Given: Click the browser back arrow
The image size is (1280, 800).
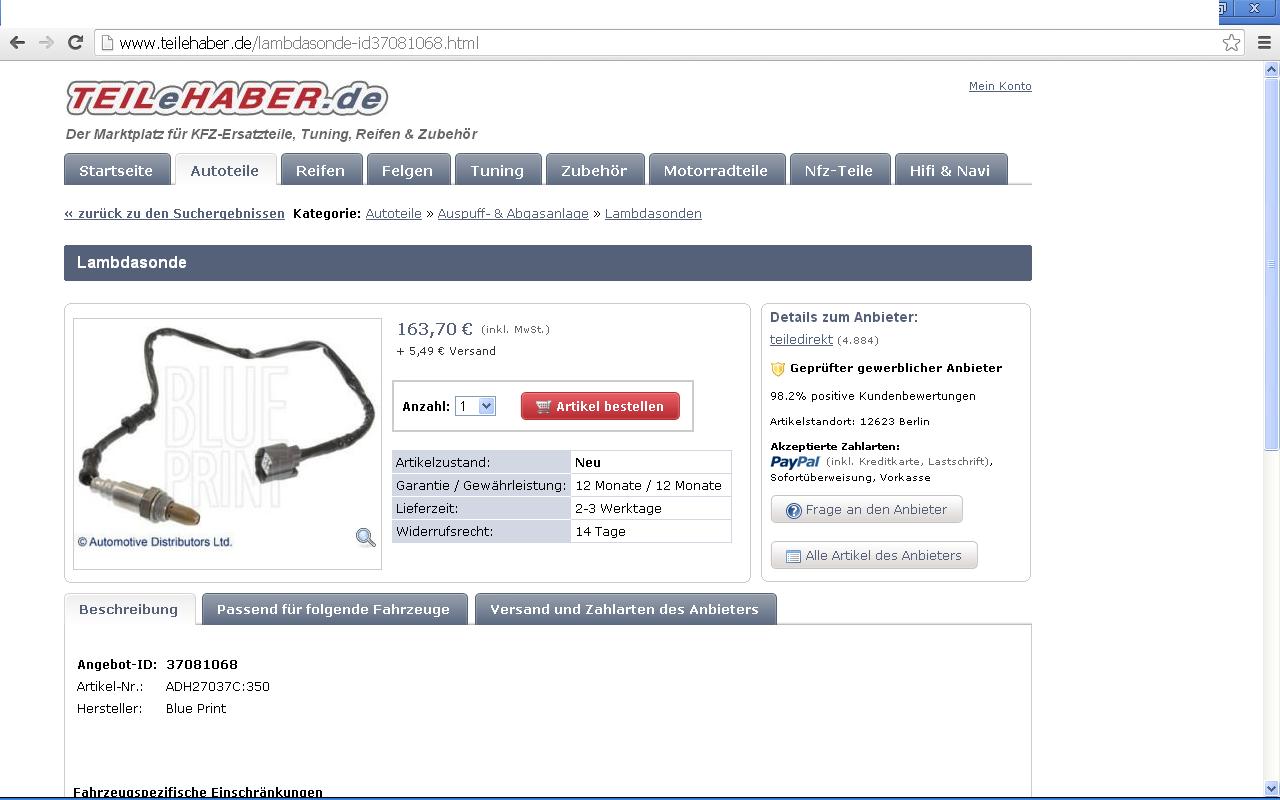Looking at the screenshot, I should (x=17, y=42).
